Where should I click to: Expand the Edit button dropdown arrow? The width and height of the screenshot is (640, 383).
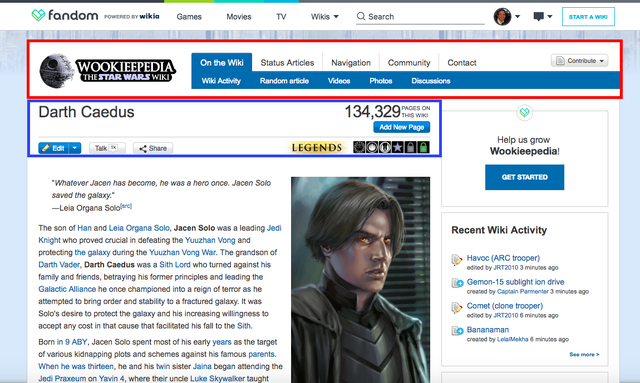click(x=75, y=148)
